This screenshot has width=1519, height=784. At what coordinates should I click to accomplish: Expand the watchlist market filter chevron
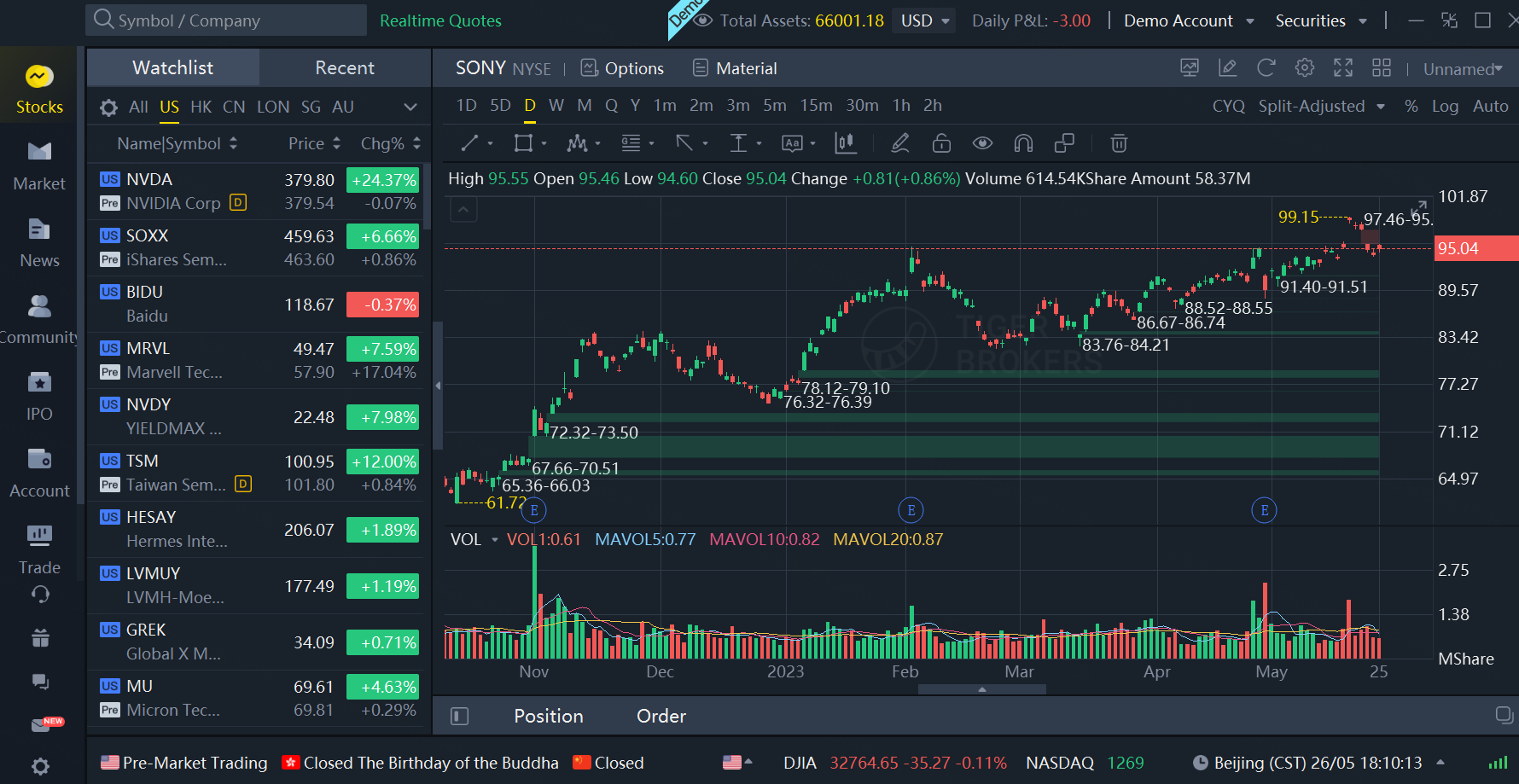410,107
